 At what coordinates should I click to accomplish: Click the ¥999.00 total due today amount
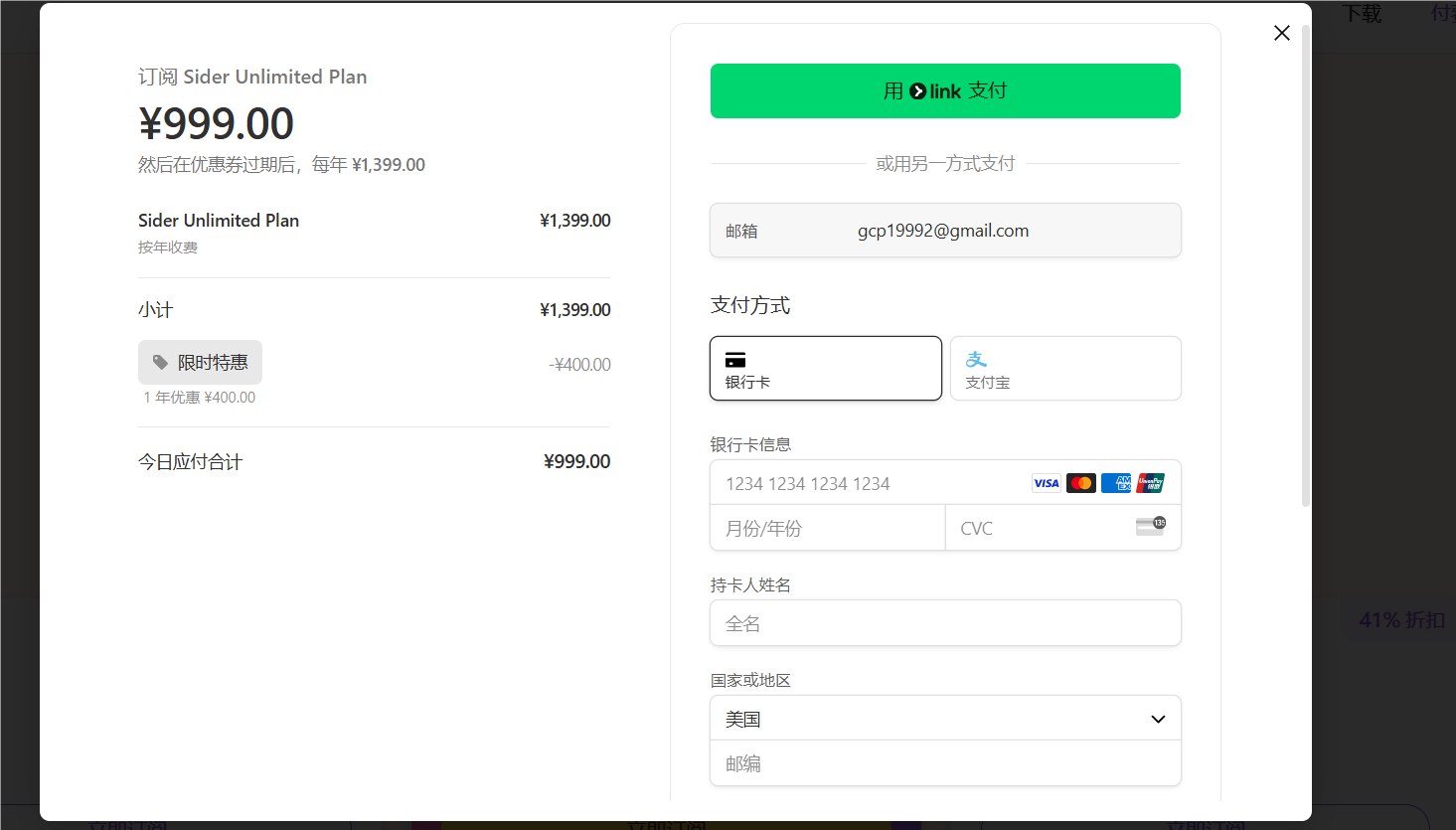coord(577,462)
